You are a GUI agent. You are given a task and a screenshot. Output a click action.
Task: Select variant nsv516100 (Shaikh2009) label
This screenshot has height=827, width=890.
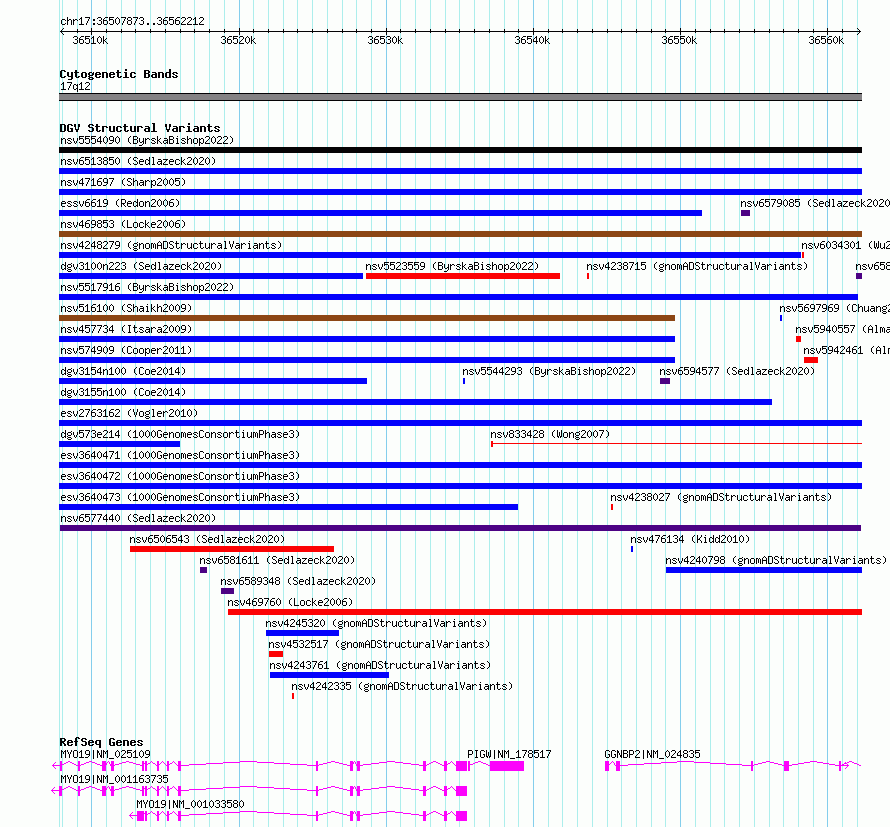point(126,308)
